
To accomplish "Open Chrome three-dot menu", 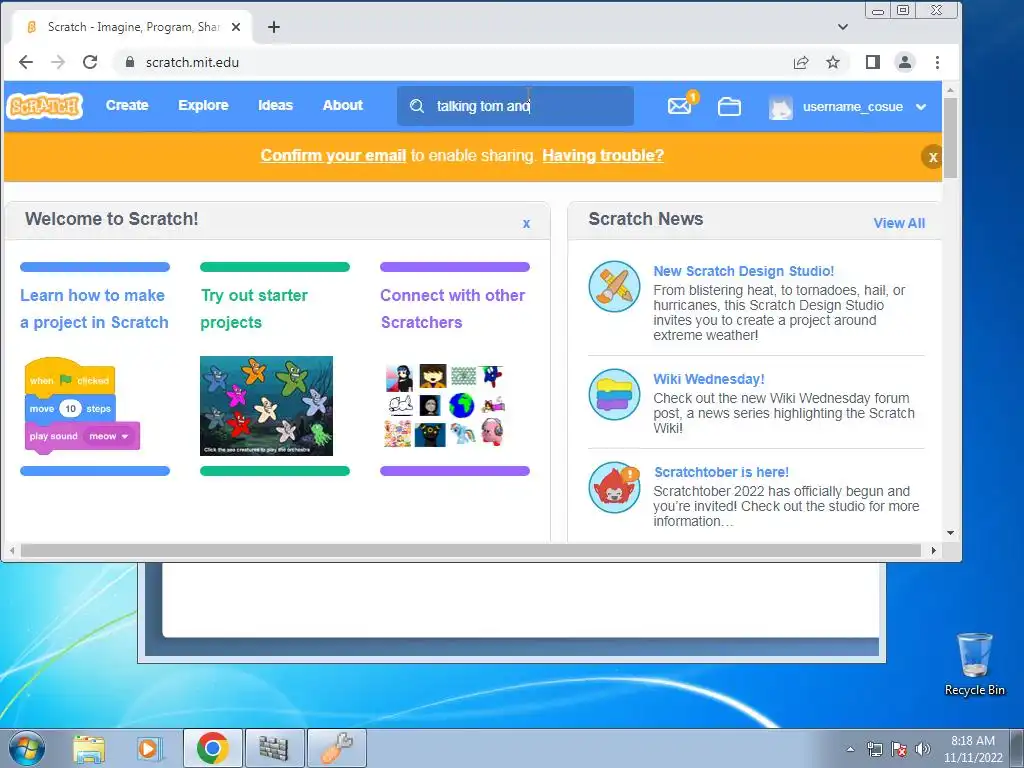I will point(937,62).
